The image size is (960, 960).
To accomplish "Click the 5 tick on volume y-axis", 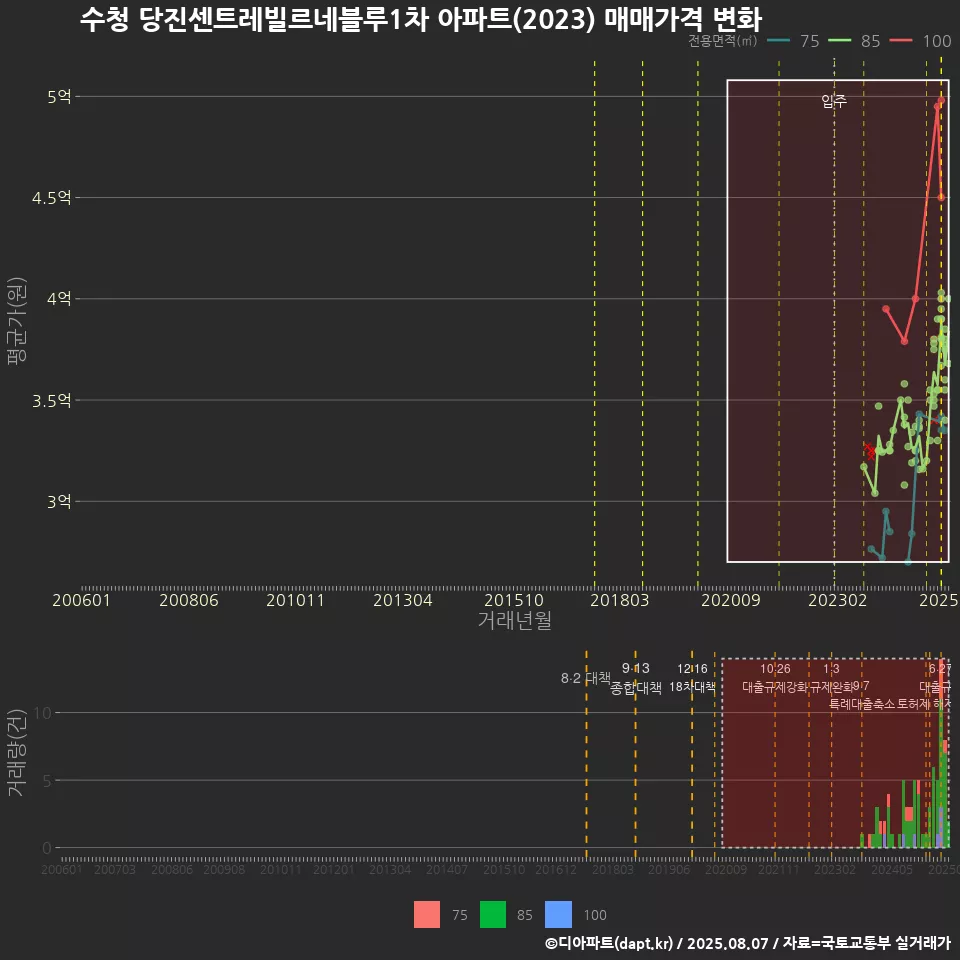I will click(47, 780).
